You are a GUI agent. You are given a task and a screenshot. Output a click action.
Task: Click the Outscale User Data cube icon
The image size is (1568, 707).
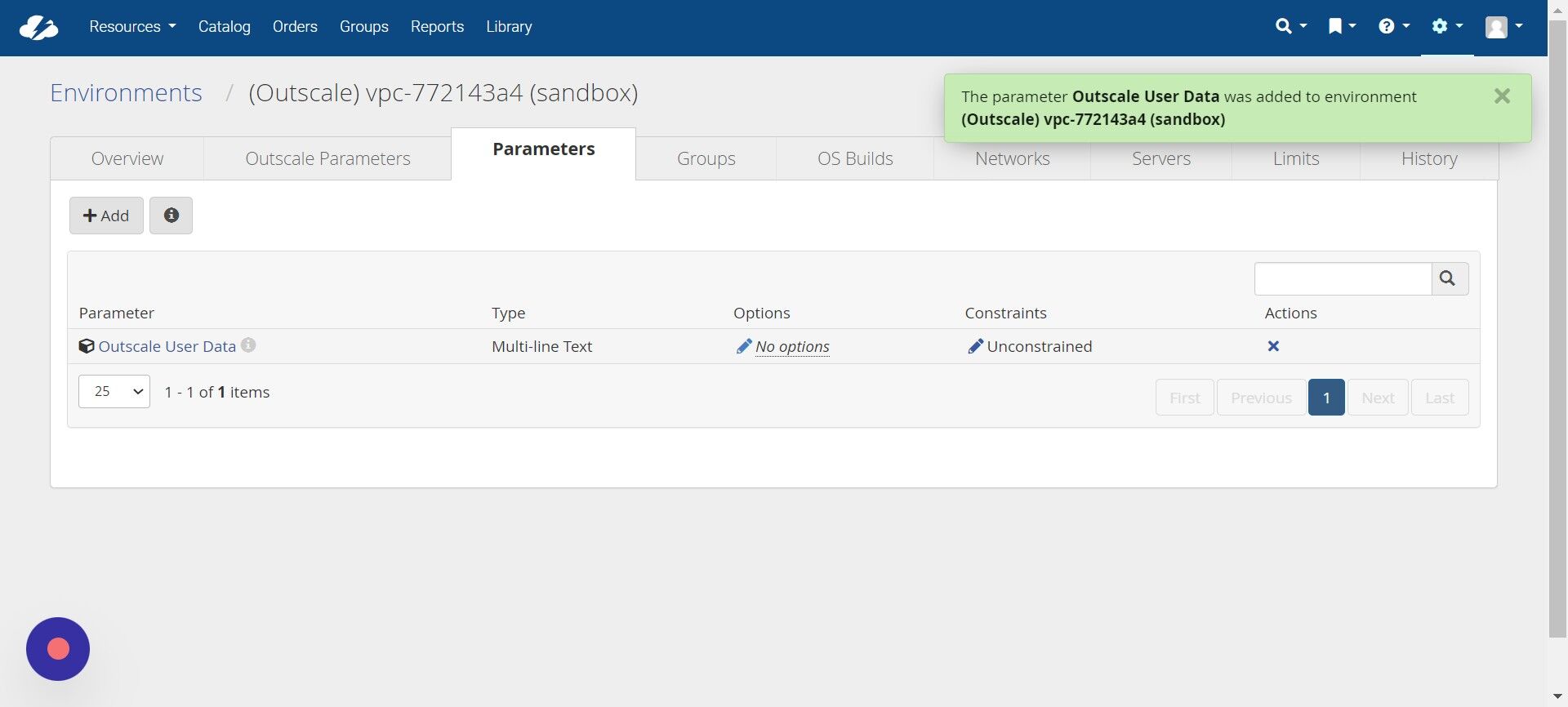pos(87,346)
